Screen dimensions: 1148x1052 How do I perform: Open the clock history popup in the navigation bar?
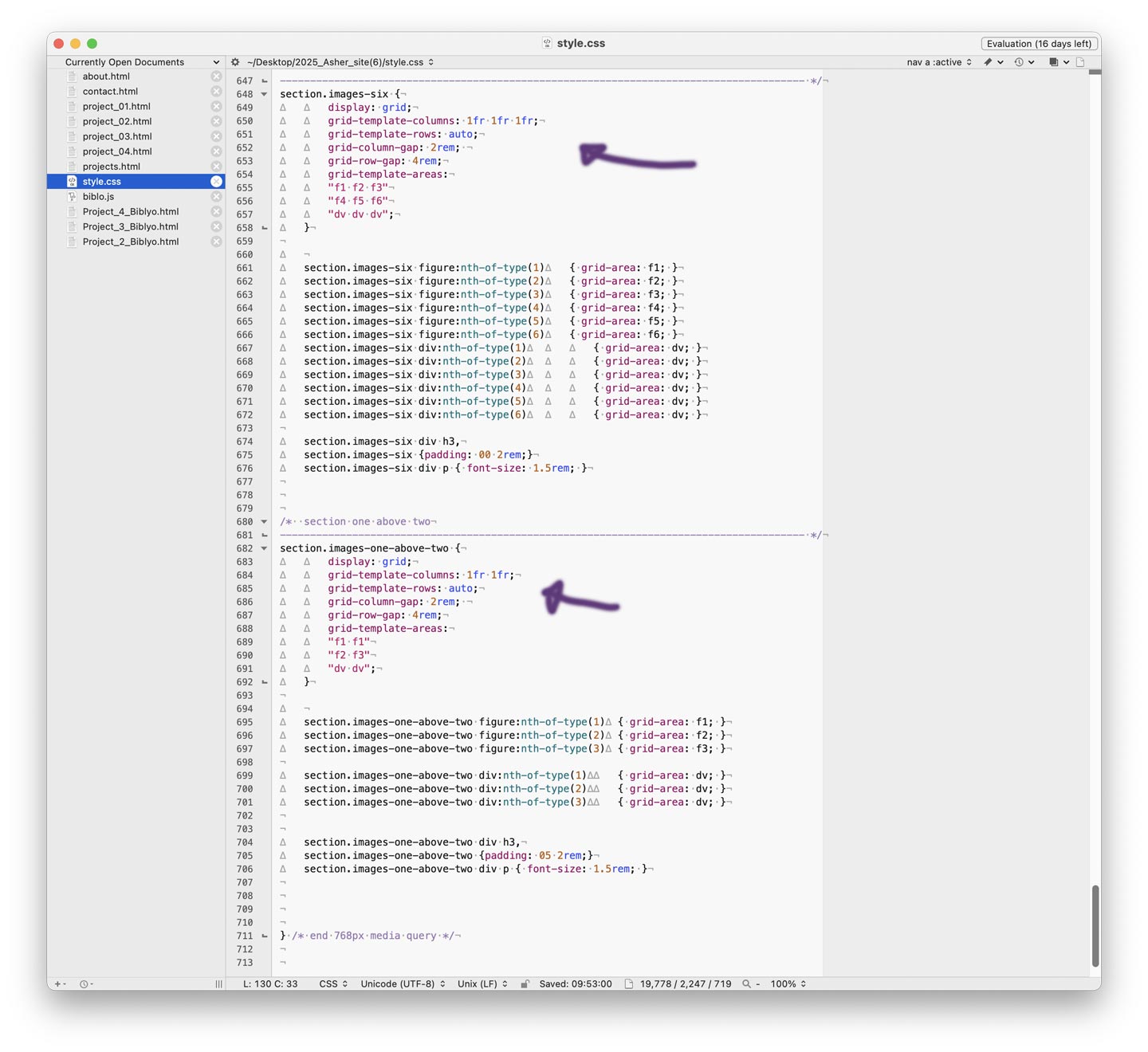pyautogui.click(x=1024, y=62)
